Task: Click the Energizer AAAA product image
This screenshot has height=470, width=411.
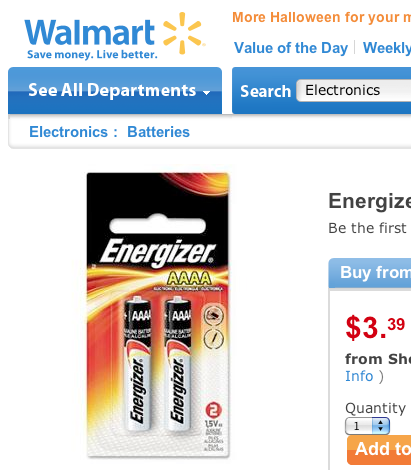Action: (158, 315)
